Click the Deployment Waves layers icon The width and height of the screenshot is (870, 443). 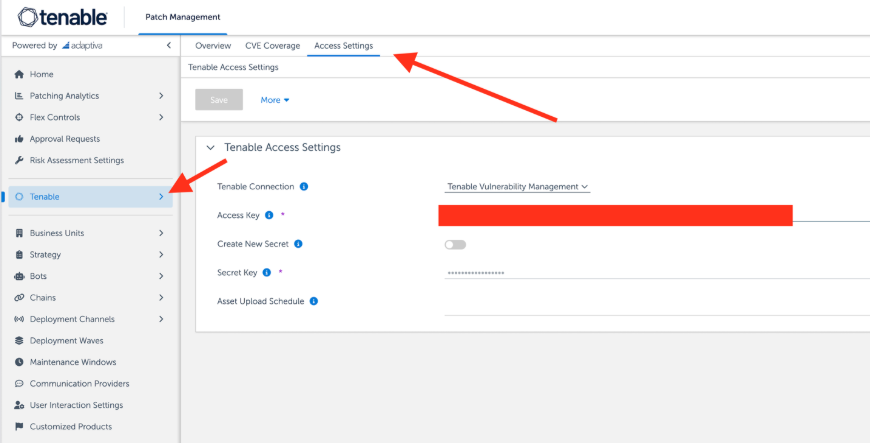[19, 341]
